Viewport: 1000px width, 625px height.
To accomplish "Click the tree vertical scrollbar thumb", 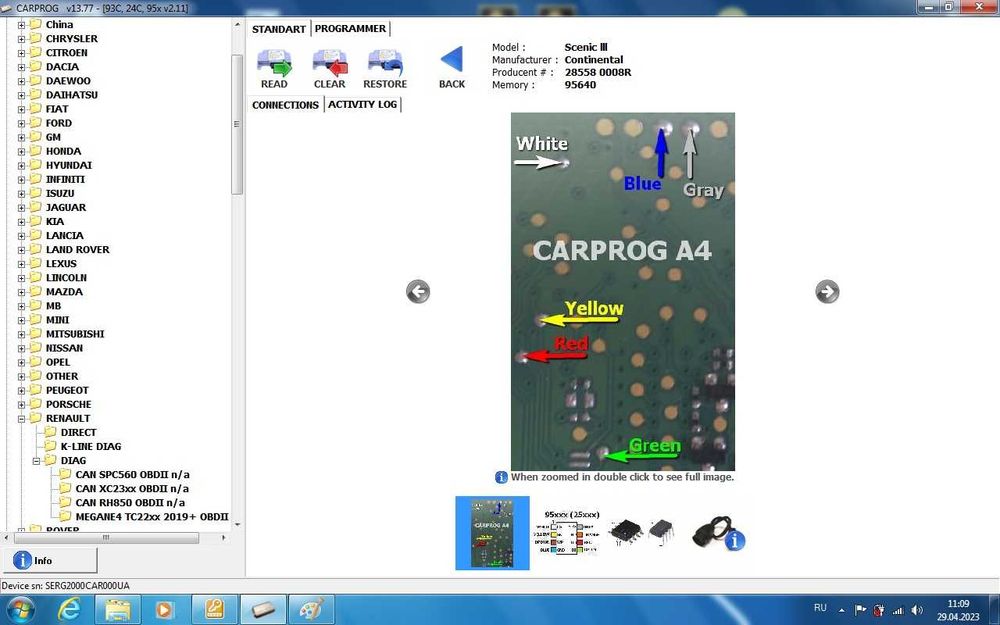I will point(237,124).
